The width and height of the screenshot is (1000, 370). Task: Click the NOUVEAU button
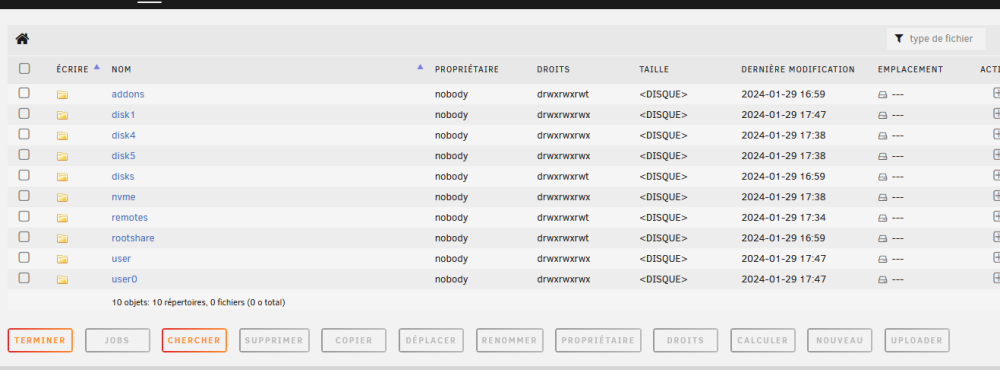(839, 341)
